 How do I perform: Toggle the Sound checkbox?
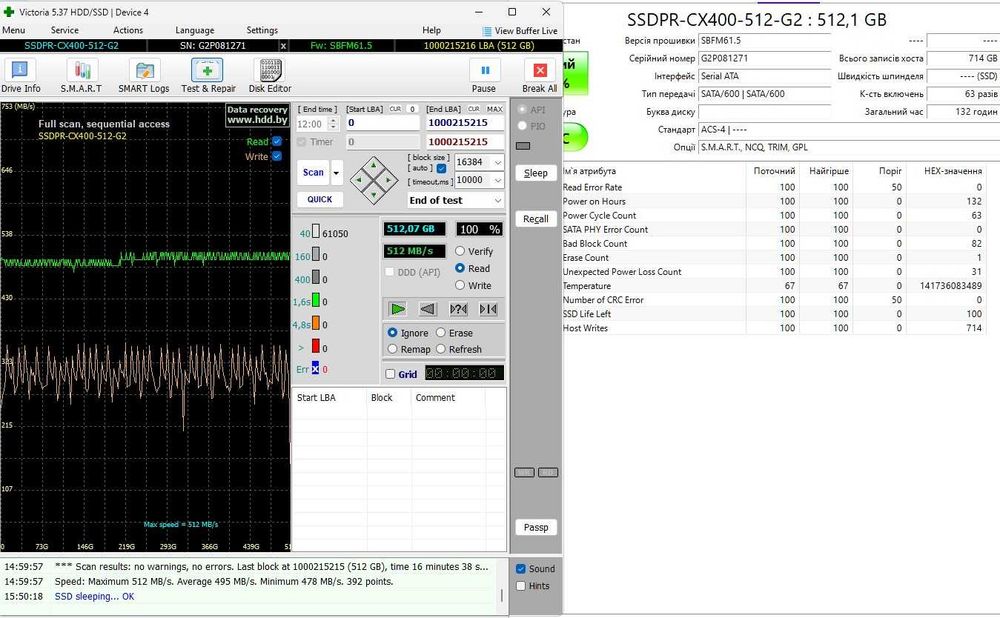pyautogui.click(x=520, y=569)
